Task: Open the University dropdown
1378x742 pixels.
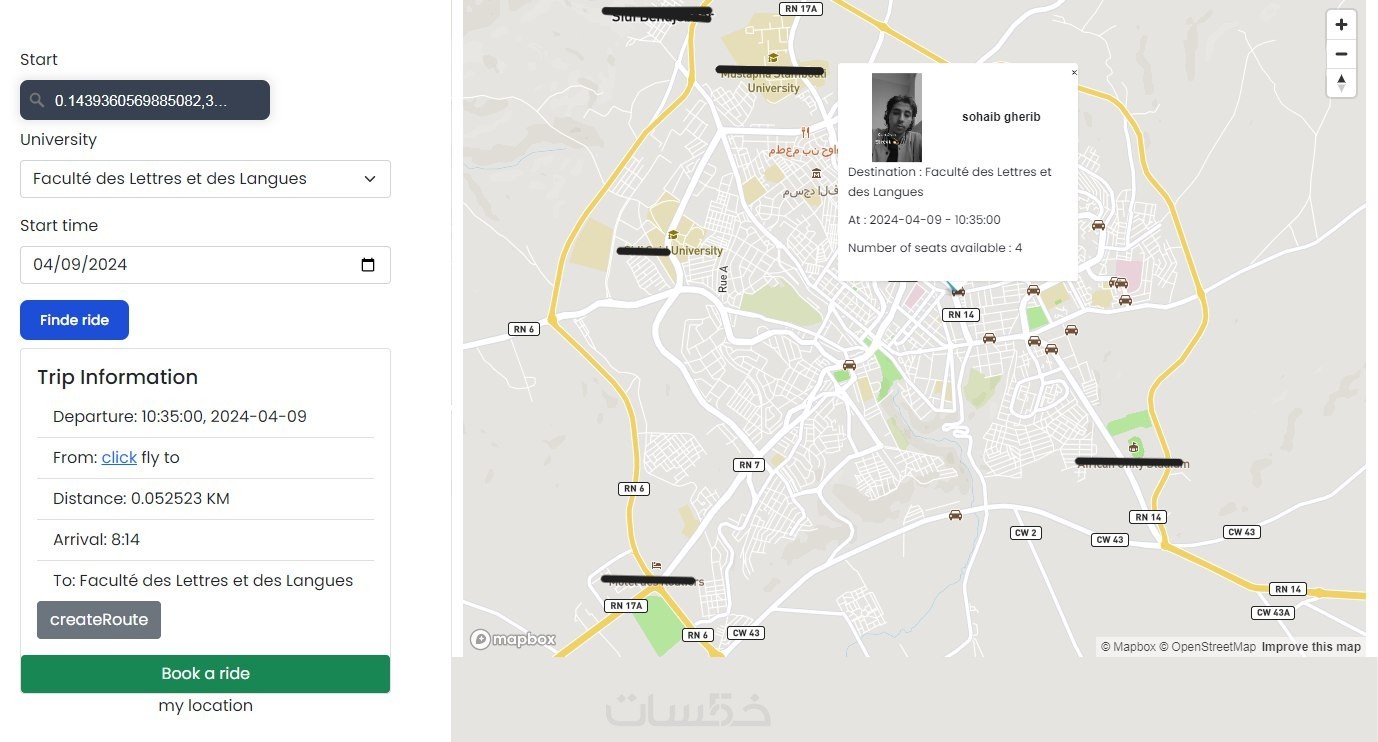Action: [x=205, y=179]
